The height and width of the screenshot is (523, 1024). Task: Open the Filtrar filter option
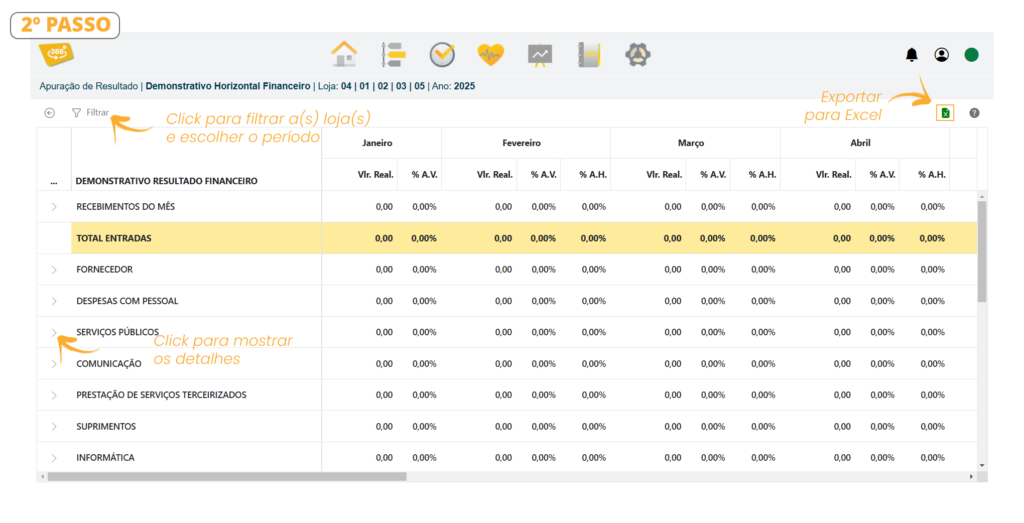tap(90, 113)
